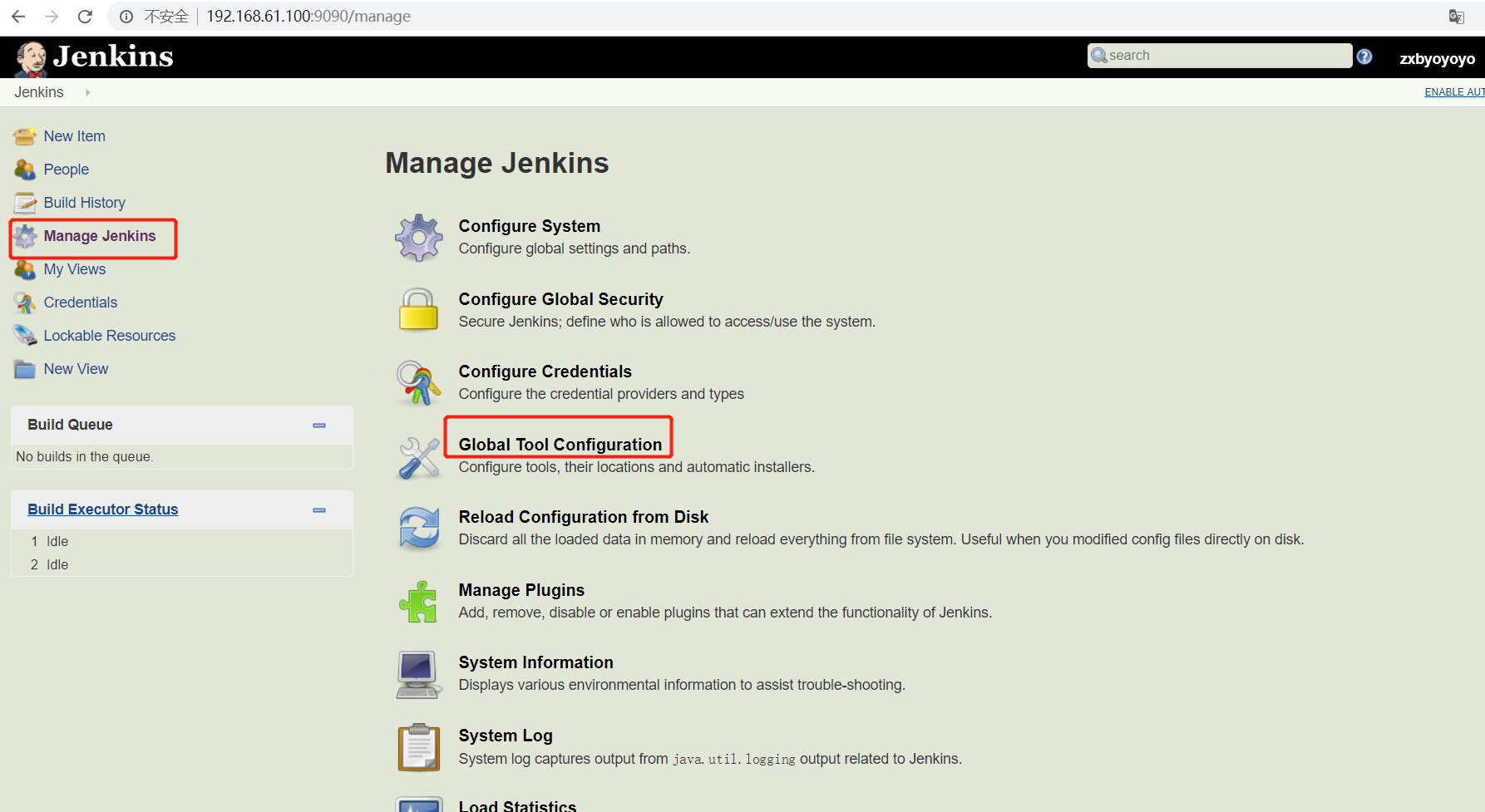Collapse the Build Executor Status panel

[x=319, y=510]
